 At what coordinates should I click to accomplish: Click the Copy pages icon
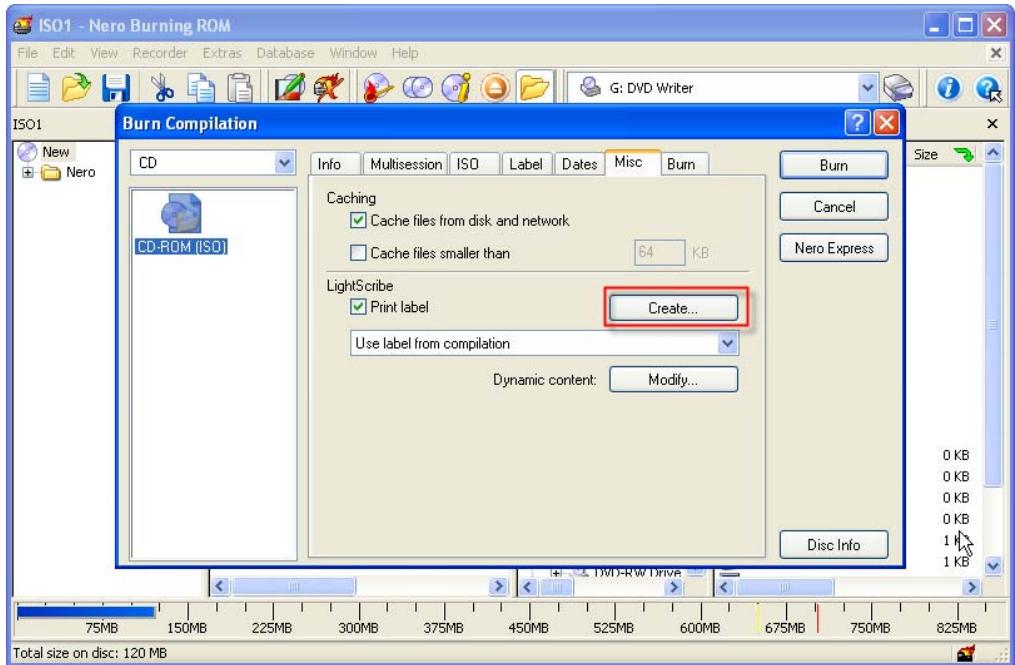point(201,87)
